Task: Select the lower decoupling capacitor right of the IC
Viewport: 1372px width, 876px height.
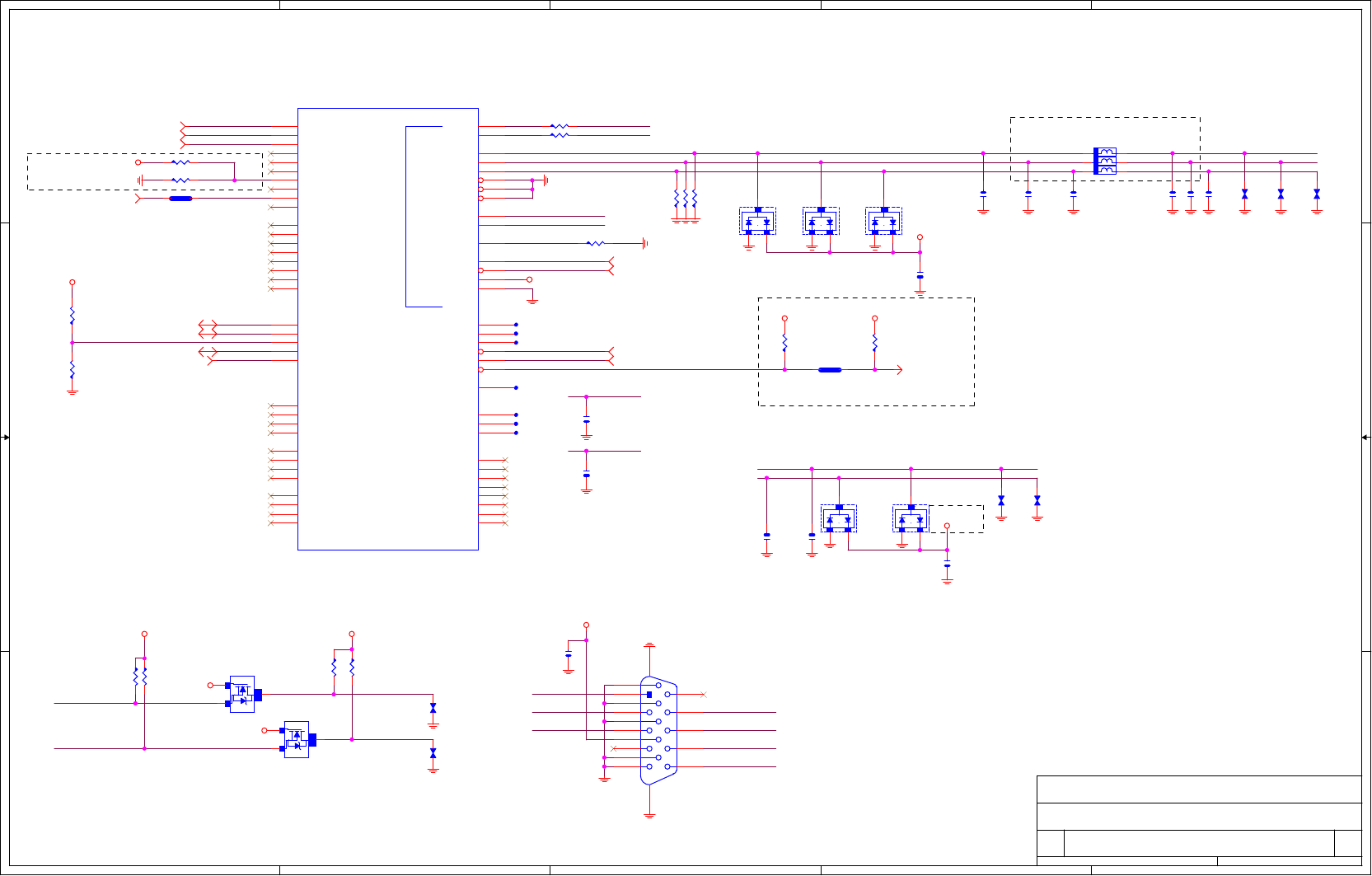Action: pyautogui.click(x=587, y=475)
